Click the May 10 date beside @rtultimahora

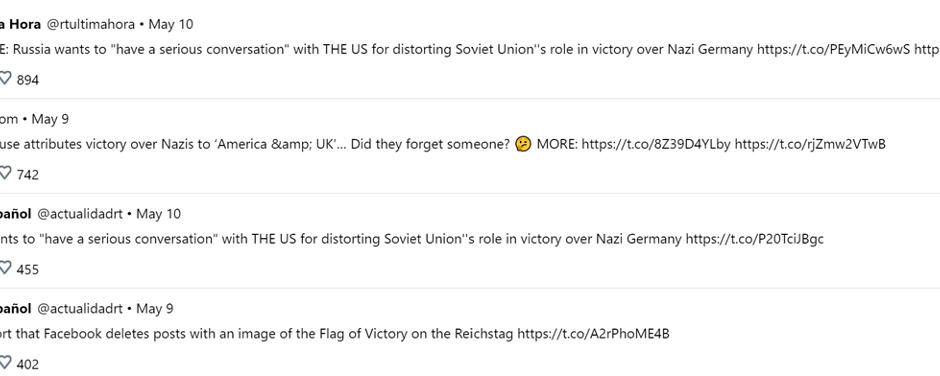[171, 25]
